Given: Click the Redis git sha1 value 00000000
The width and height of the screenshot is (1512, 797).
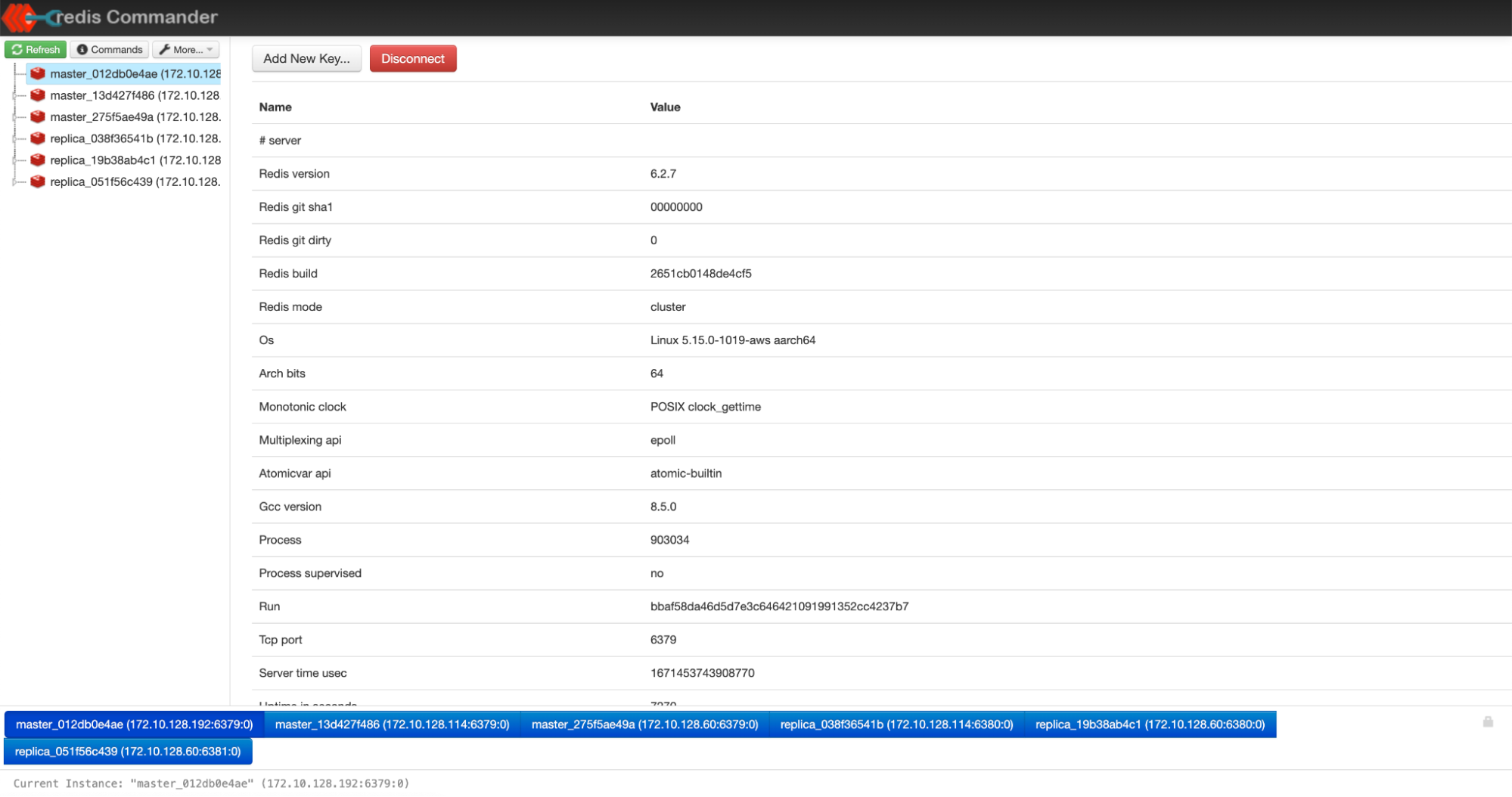Looking at the screenshot, I should tap(676, 207).
